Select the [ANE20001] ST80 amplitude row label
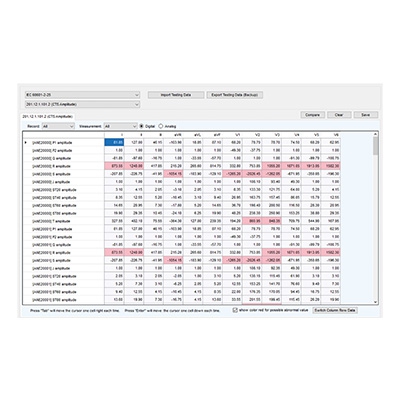The height and width of the screenshot is (400, 400). point(54,300)
